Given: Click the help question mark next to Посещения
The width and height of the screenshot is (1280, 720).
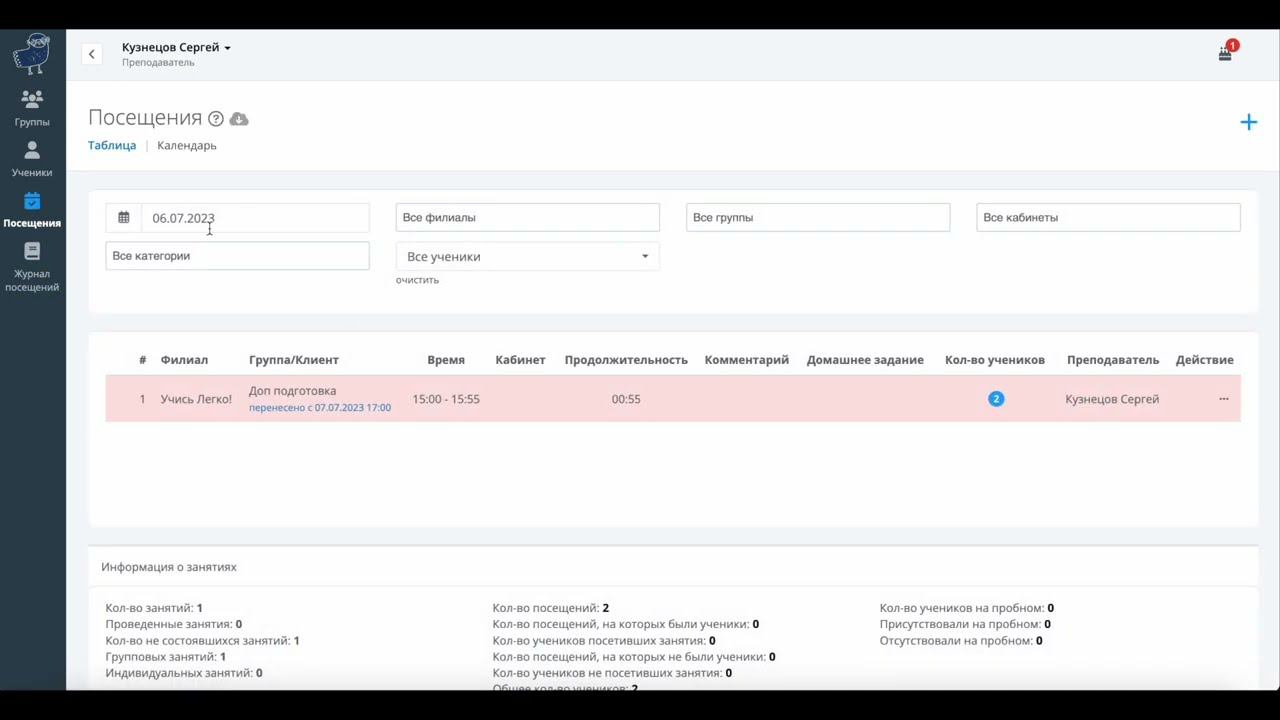Looking at the screenshot, I should coord(216,119).
